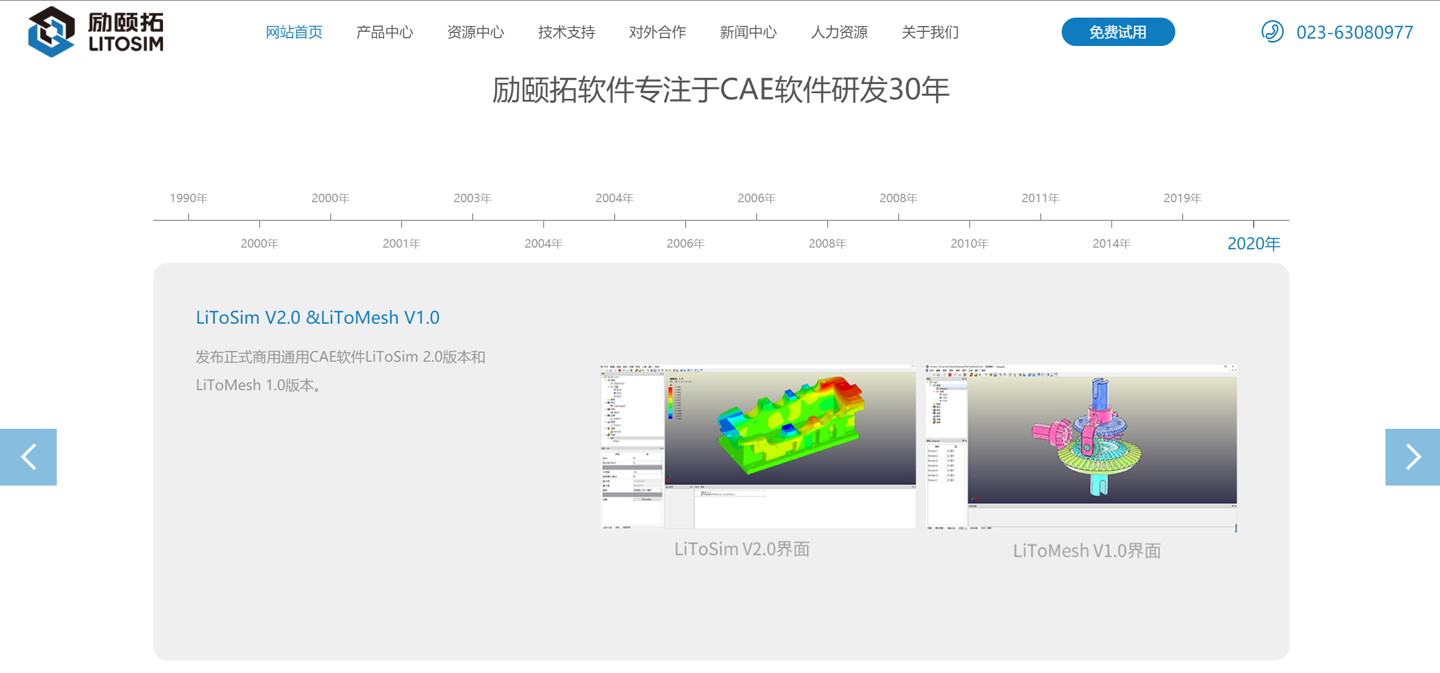
Task: Open the 新闻中心 menu item
Action: tap(747, 31)
